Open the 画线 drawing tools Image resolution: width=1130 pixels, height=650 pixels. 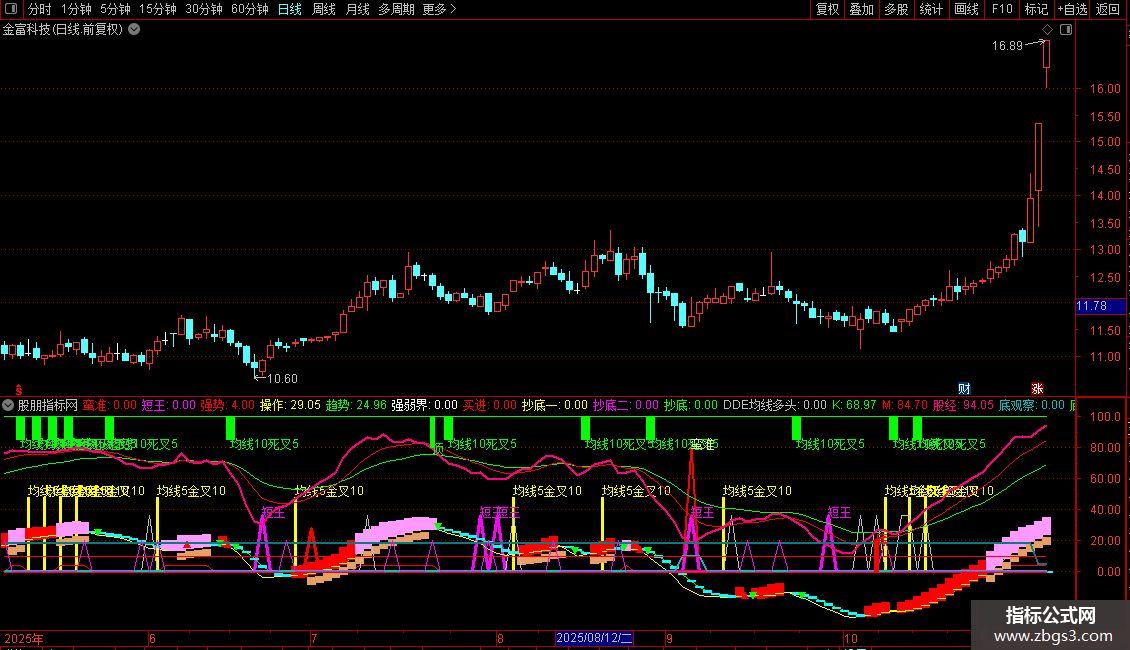[966, 9]
